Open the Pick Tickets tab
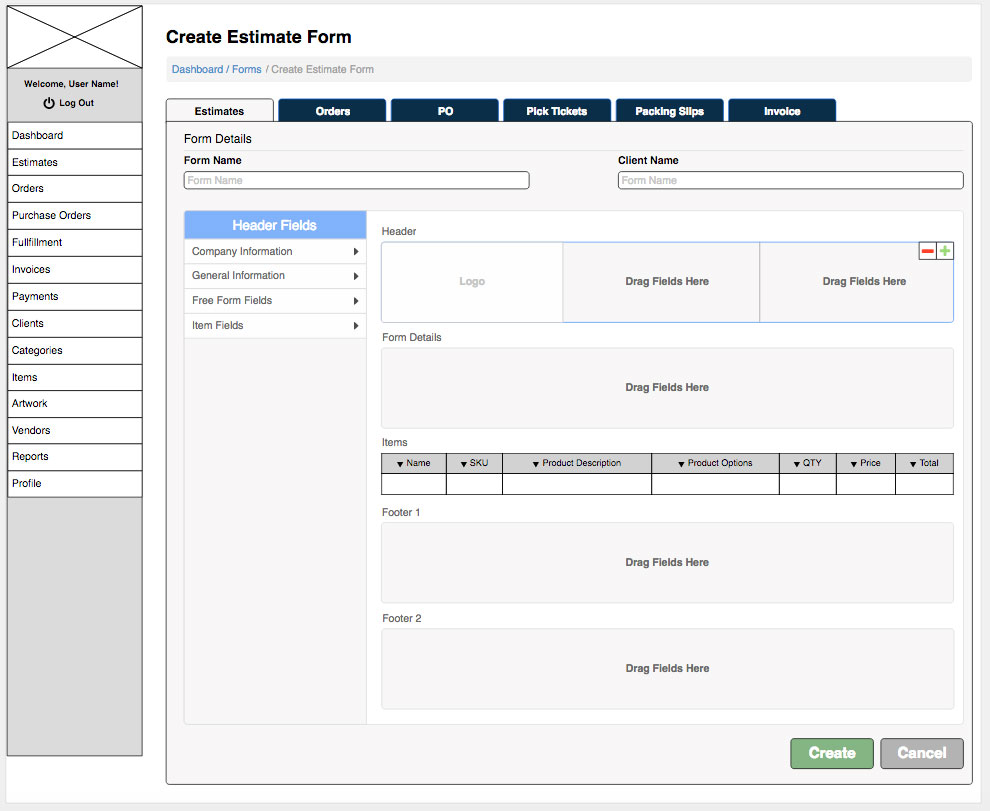Screen dimensions: 990x811 point(556,111)
